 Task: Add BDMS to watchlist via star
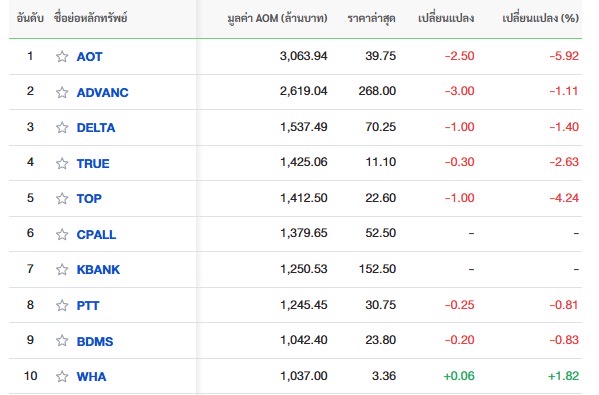62,341
